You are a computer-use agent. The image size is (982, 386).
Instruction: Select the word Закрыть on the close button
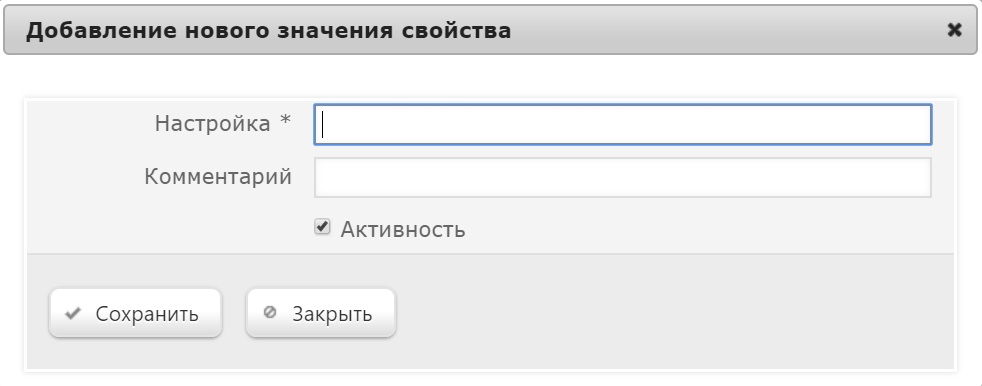tap(333, 313)
